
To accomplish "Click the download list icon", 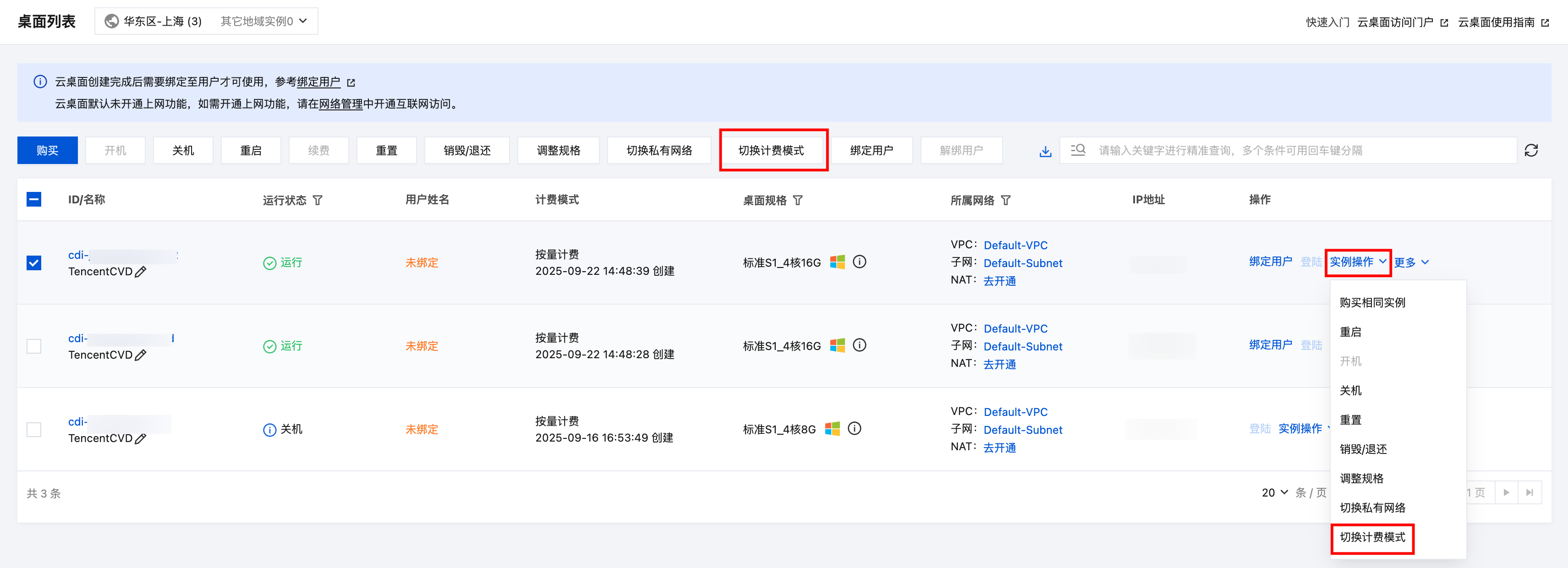I will [1045, 151].
